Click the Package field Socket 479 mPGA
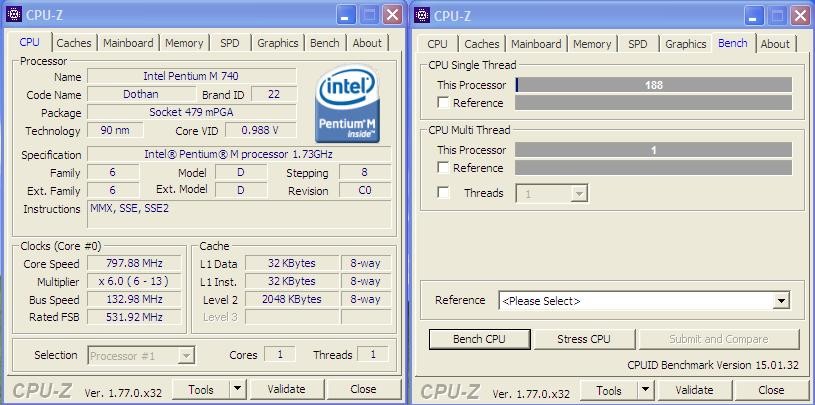This screenshot has height=405, width=815. 192,112
